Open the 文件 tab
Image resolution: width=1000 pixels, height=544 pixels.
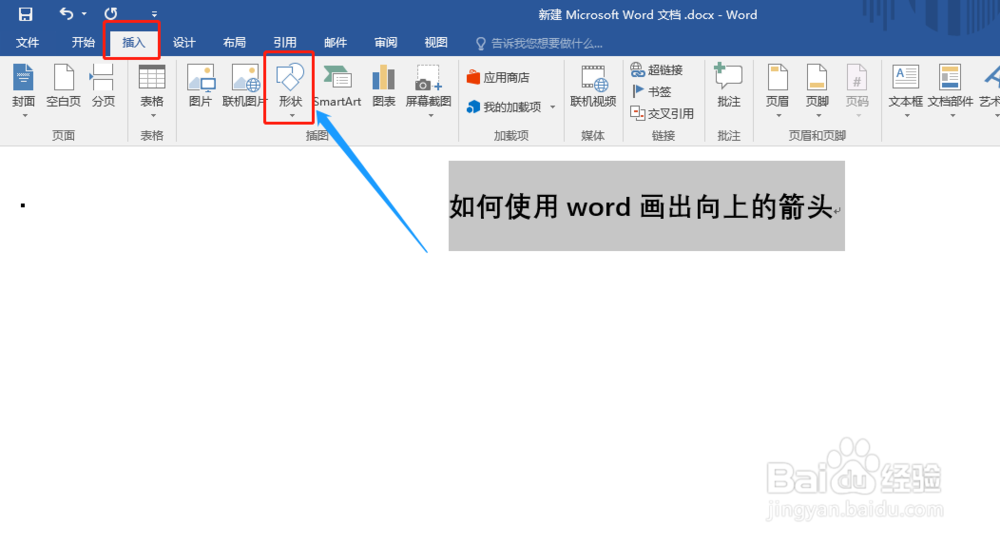tap(27, 43)
